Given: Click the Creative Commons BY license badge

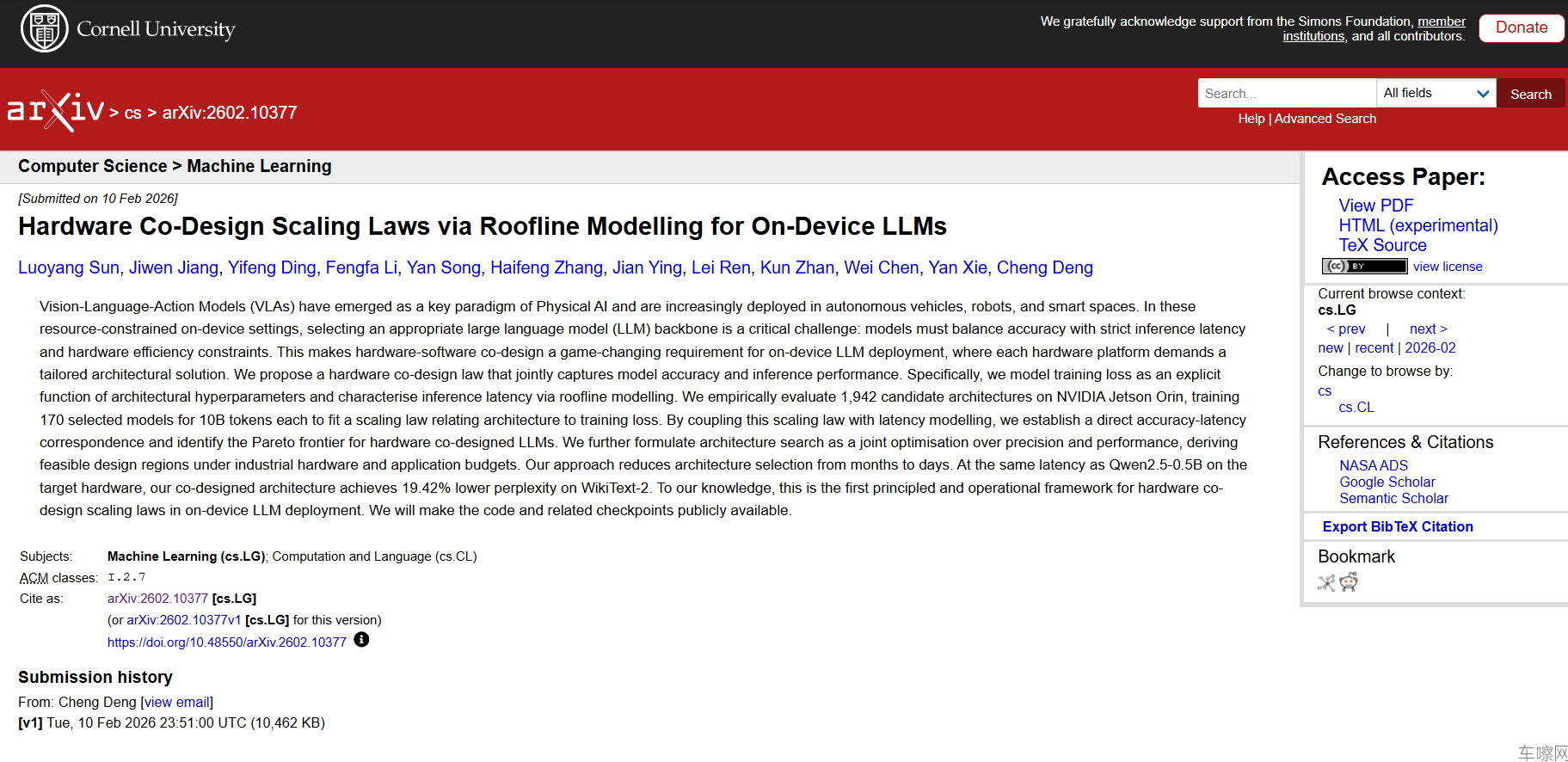Looking at the screenshot, I should [1363, 267].
